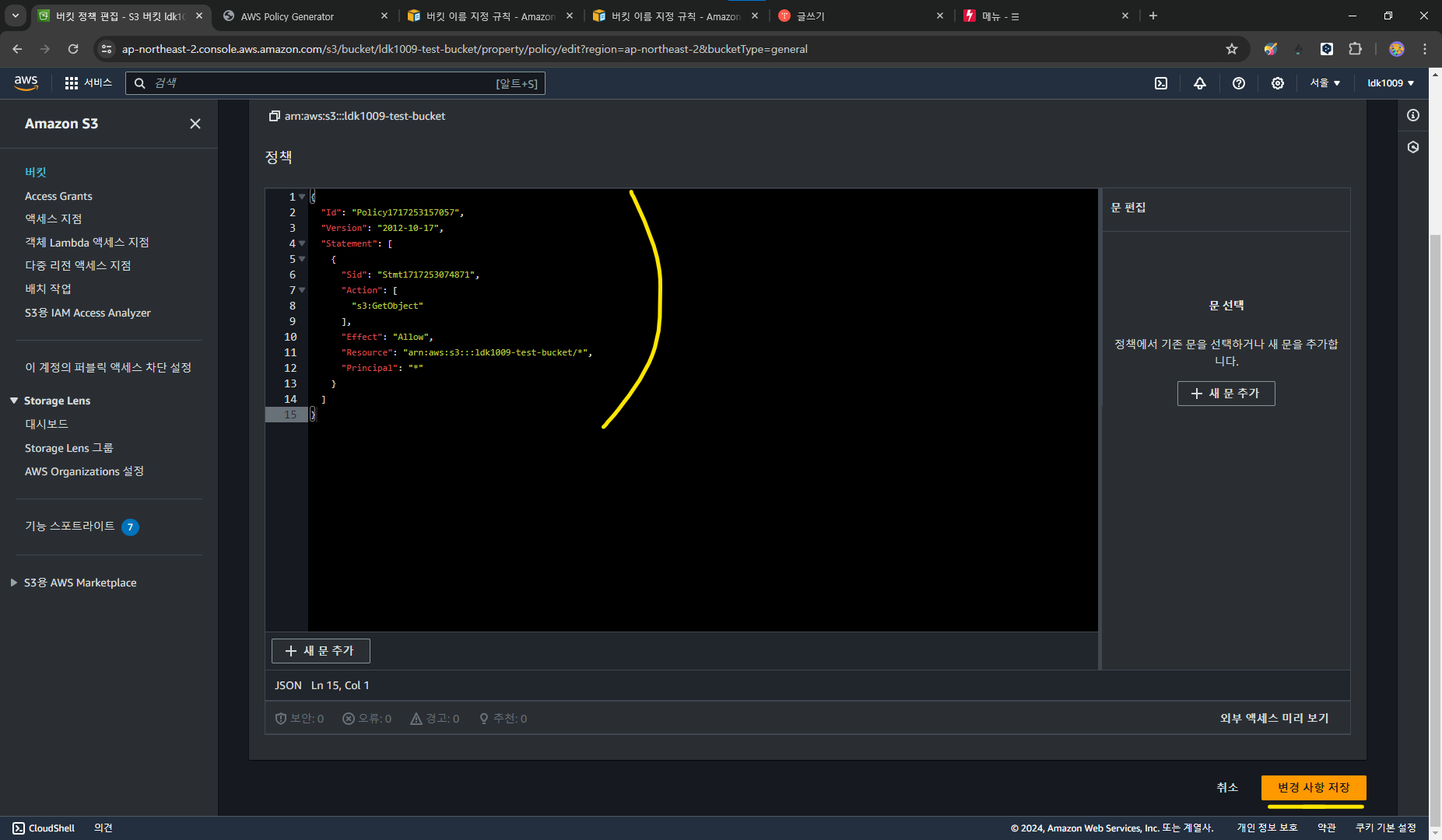Close the AWS Policy Generator tab

384,16
